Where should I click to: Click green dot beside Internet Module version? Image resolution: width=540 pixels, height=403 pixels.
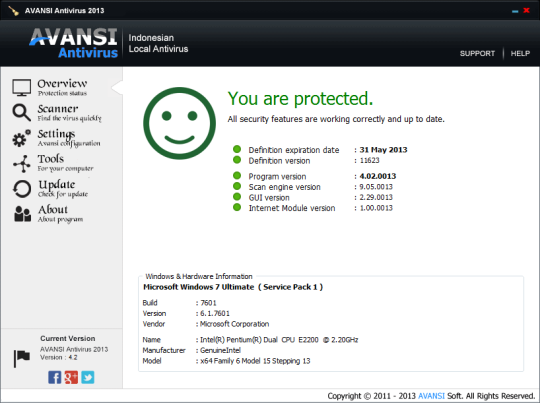(237, 207)
